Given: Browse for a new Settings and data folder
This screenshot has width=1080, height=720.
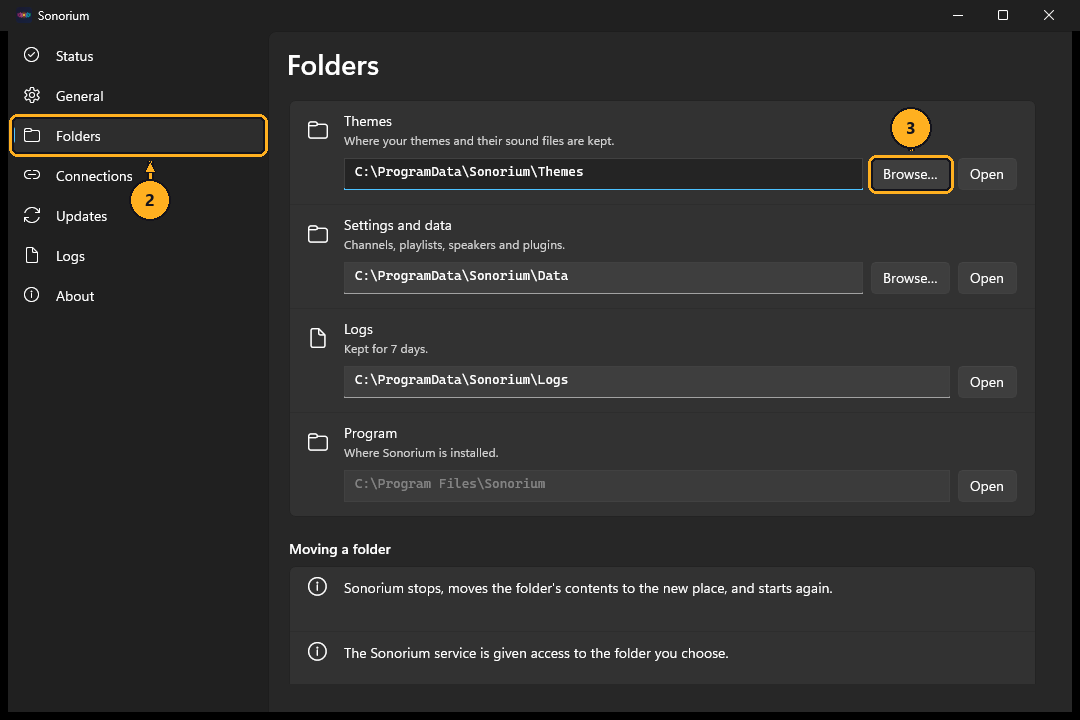Looking at the screenshot, I should [910, 278].
